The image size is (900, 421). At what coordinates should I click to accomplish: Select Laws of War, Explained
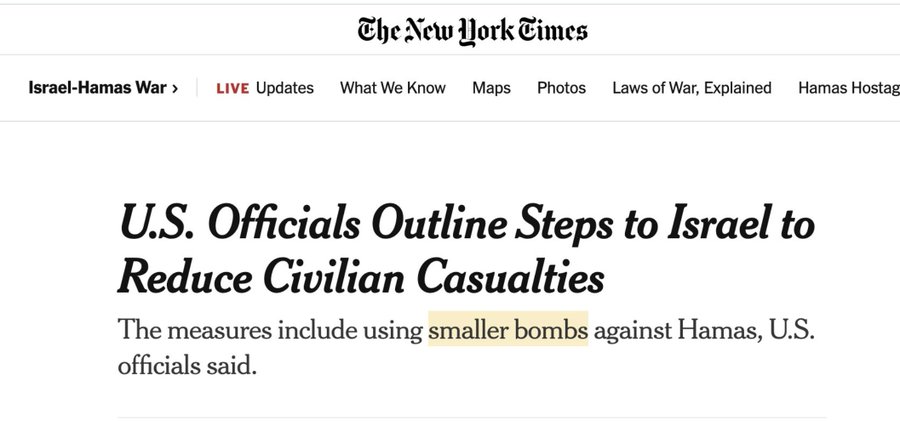tap(692, 88)
